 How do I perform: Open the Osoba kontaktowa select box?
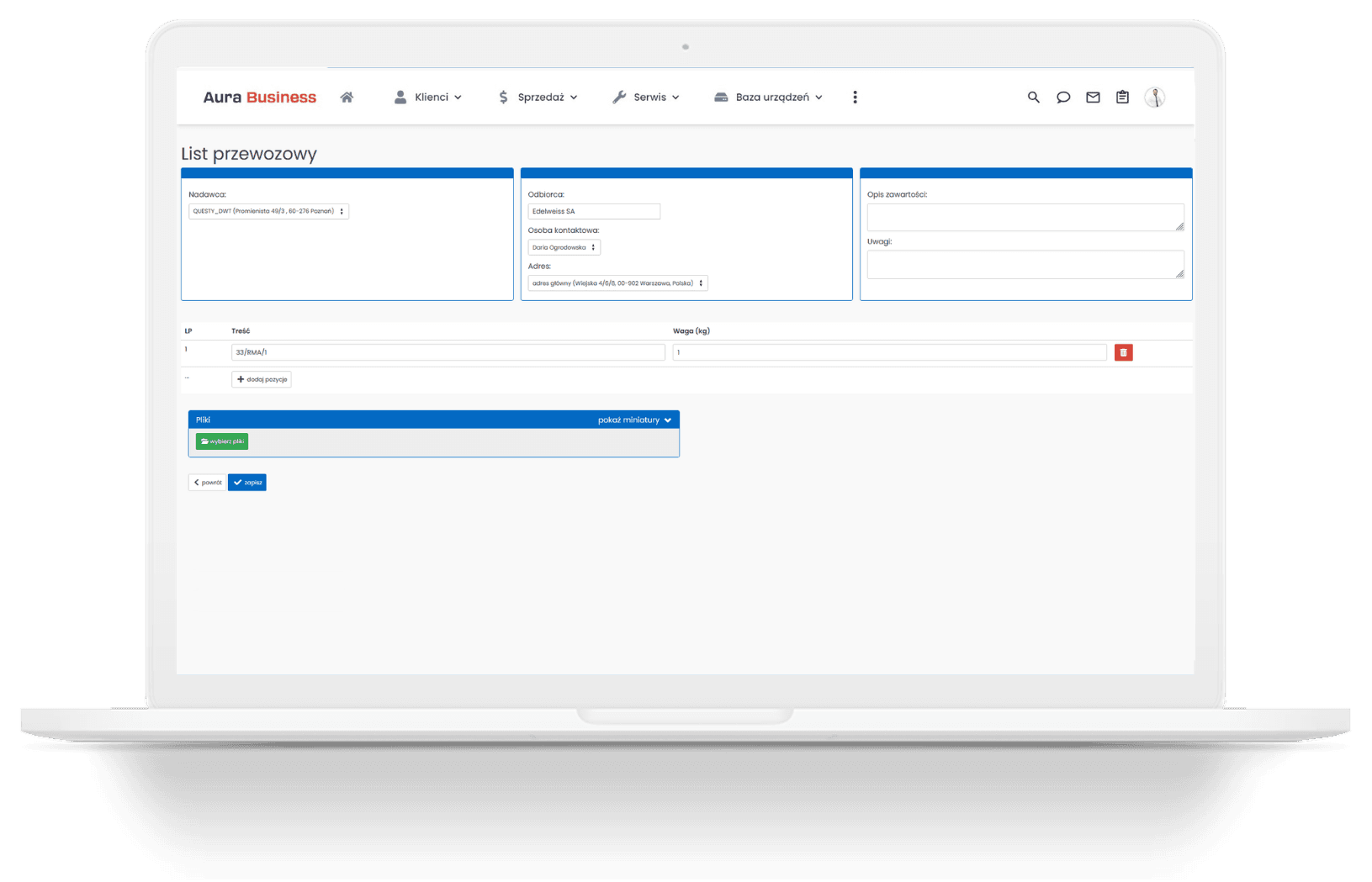click(564, 247)
